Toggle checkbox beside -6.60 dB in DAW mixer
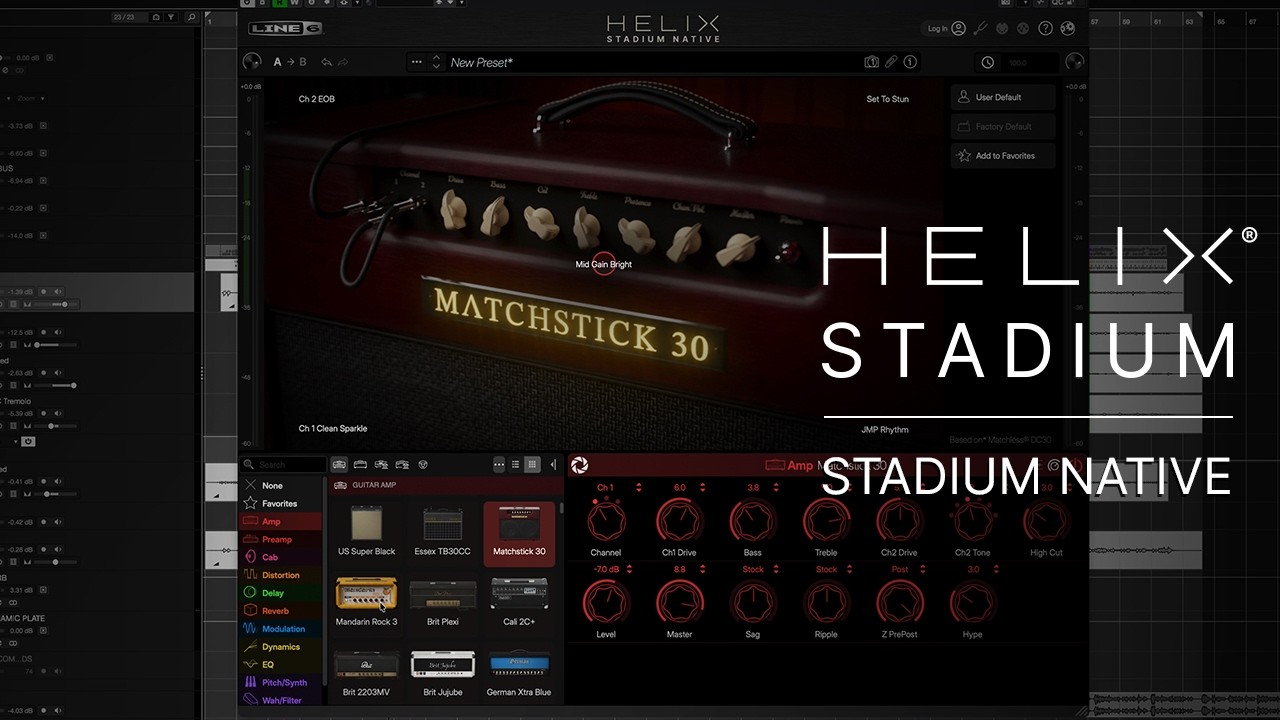Viewport: 1280px width, 720px height. pos(43,153)
